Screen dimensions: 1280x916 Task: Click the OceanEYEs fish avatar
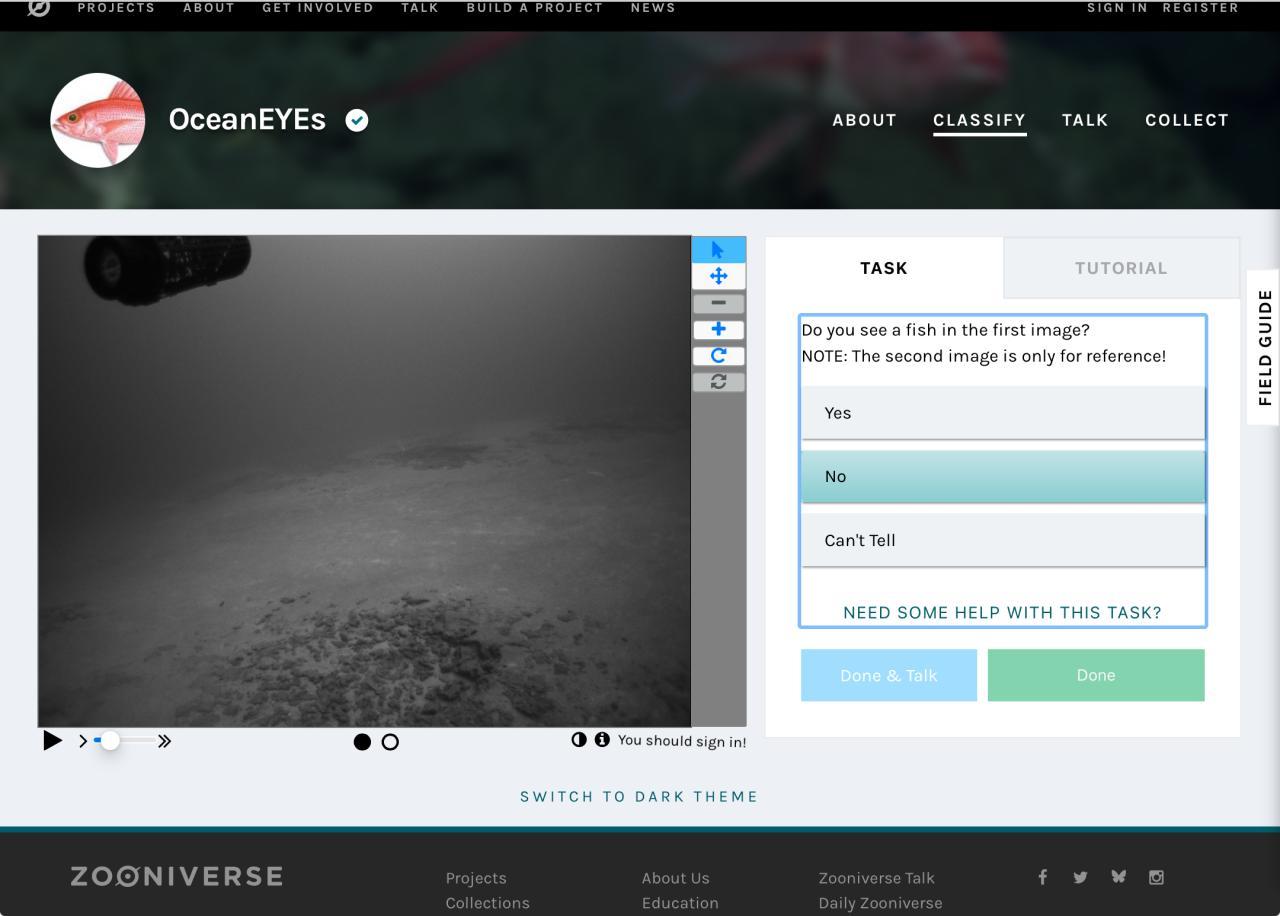click(98, 120)
